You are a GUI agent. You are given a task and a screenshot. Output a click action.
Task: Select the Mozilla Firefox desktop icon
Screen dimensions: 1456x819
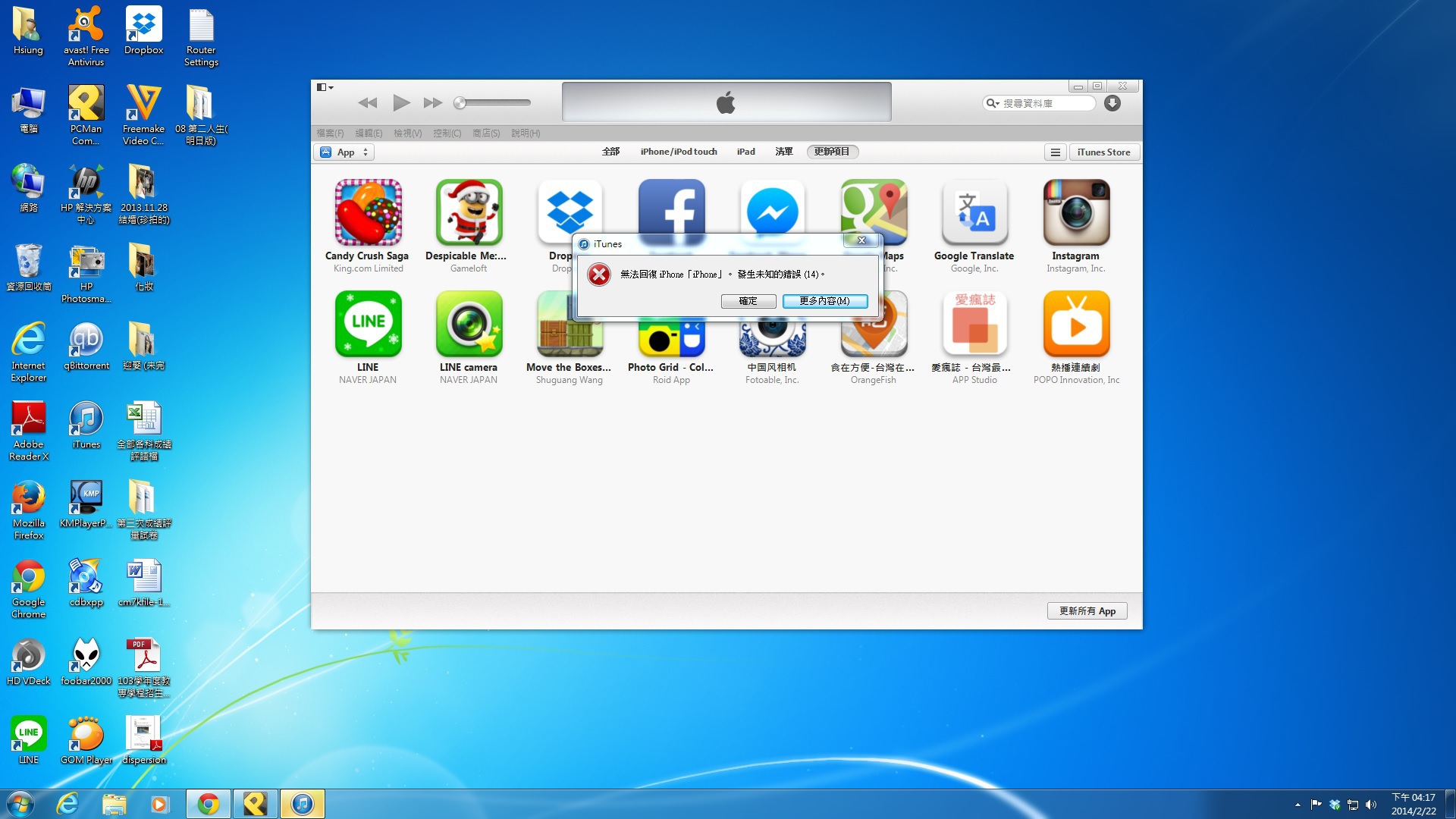click(x=29, y=510)
